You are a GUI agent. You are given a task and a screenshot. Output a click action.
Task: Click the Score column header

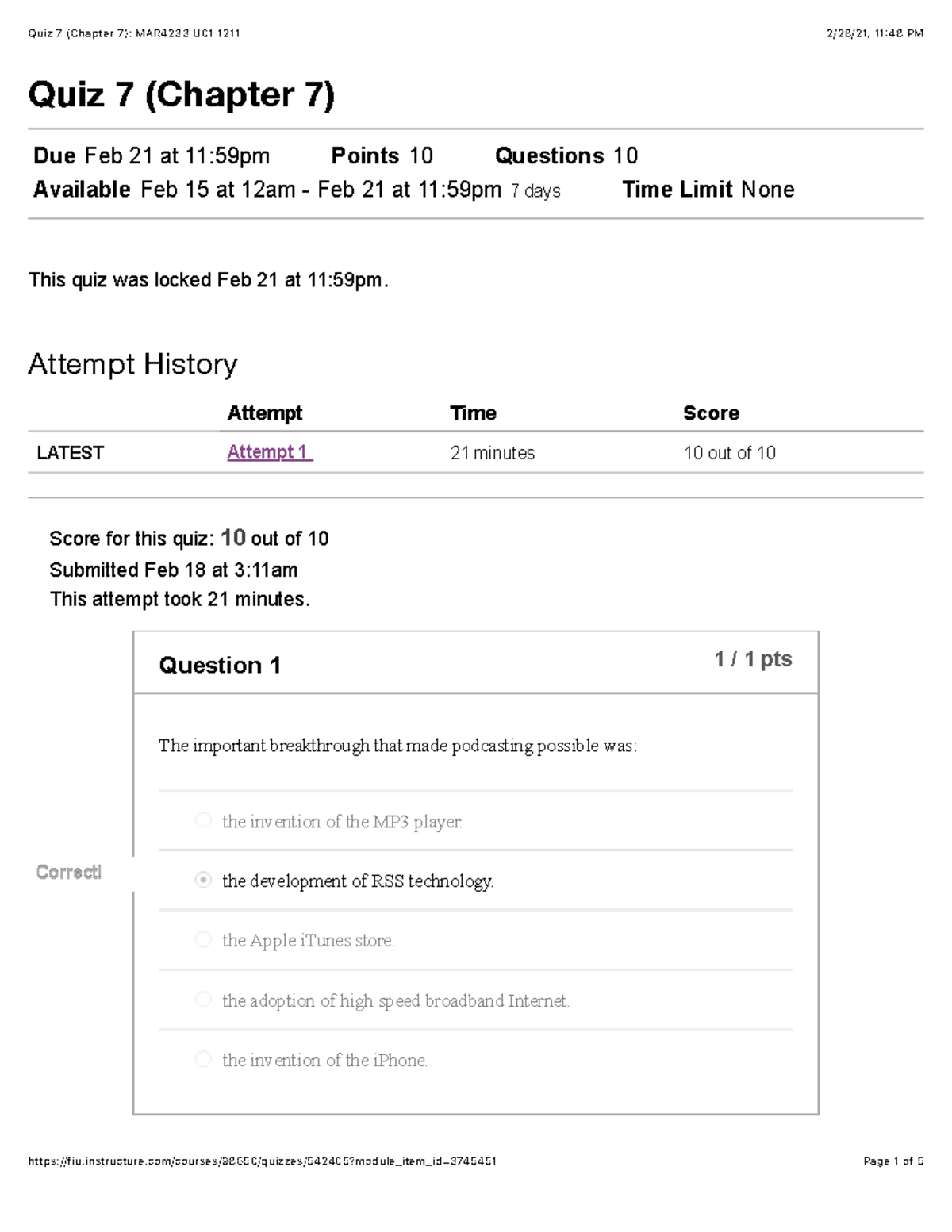point(711,413)
